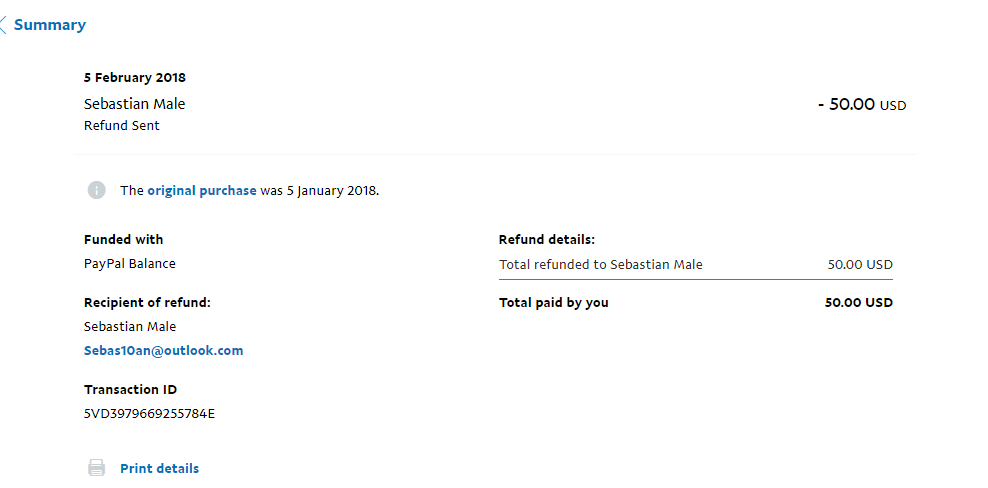Click the bold 50.00 USD total
The image size is (988, 488).
click(x=859, y=303)
